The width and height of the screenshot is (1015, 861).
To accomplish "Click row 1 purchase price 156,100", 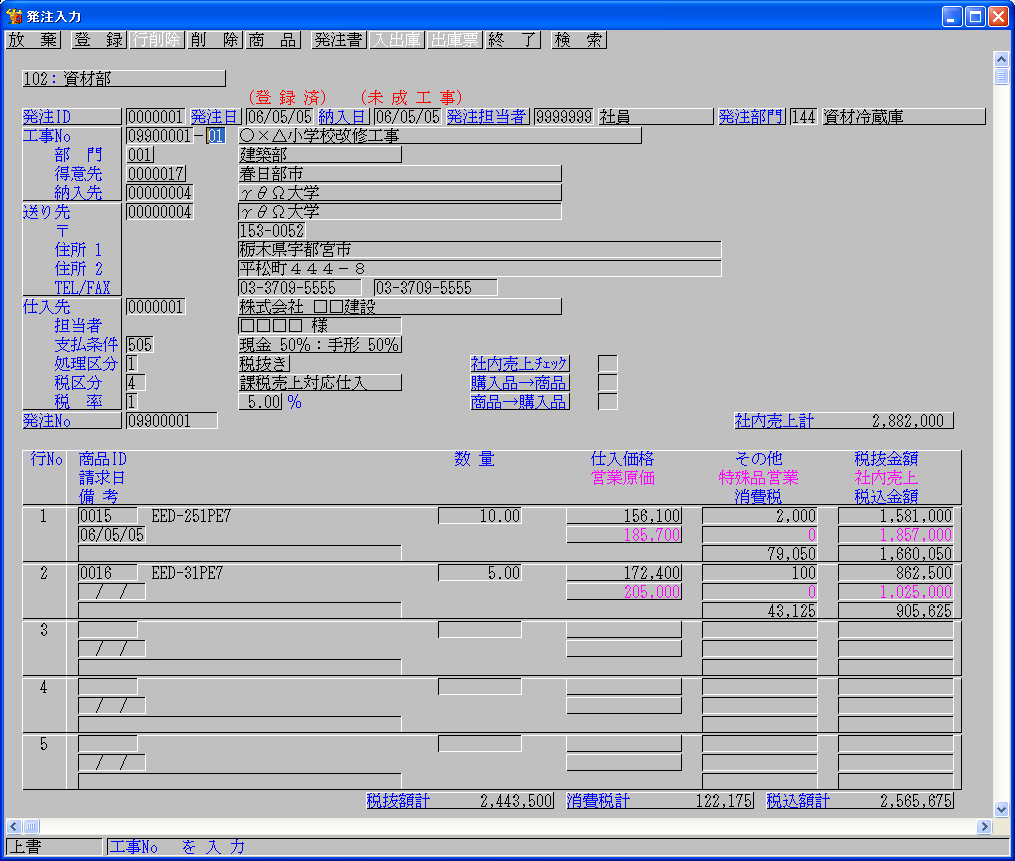I will [x=624, y=516].
